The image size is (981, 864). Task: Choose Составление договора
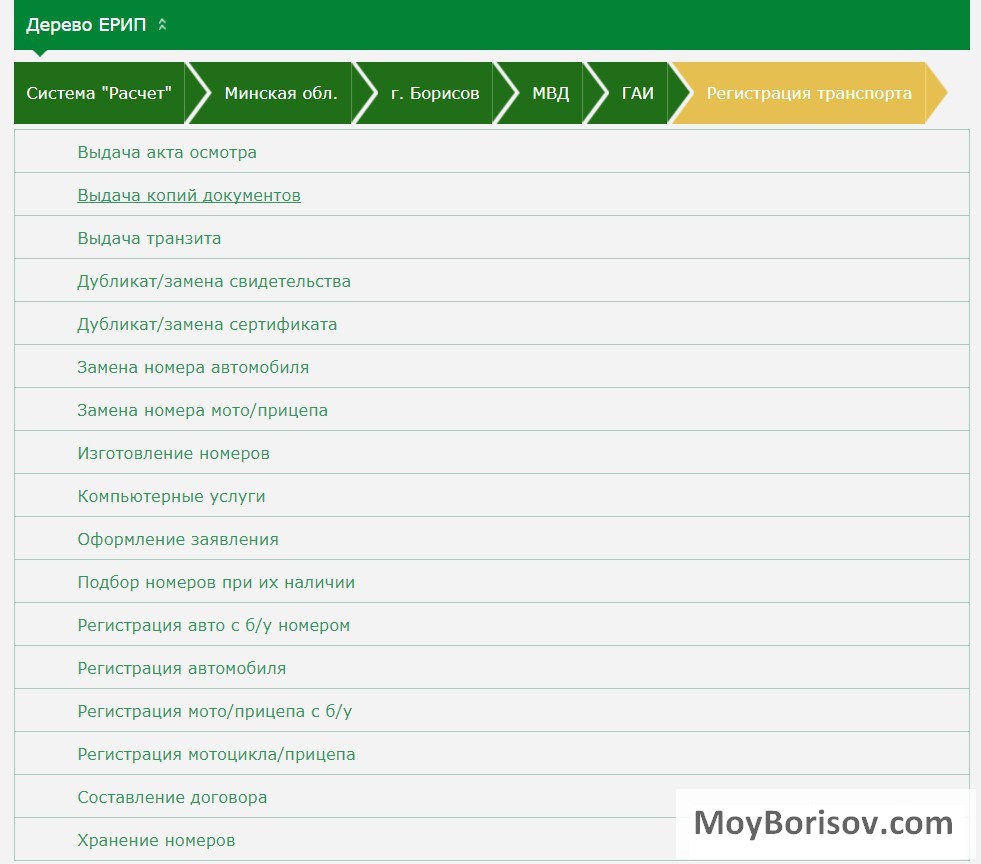click(172, 797)
